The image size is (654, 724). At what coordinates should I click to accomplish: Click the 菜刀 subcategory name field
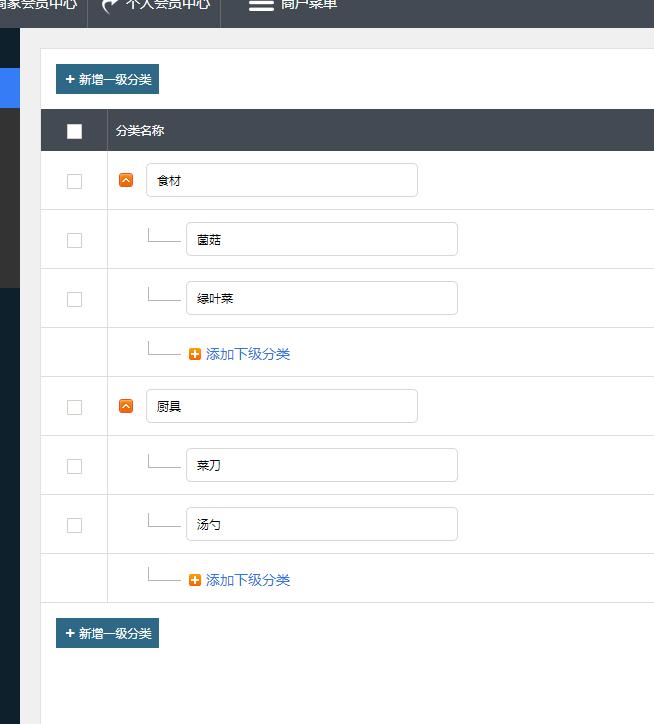tap(322, 465)
